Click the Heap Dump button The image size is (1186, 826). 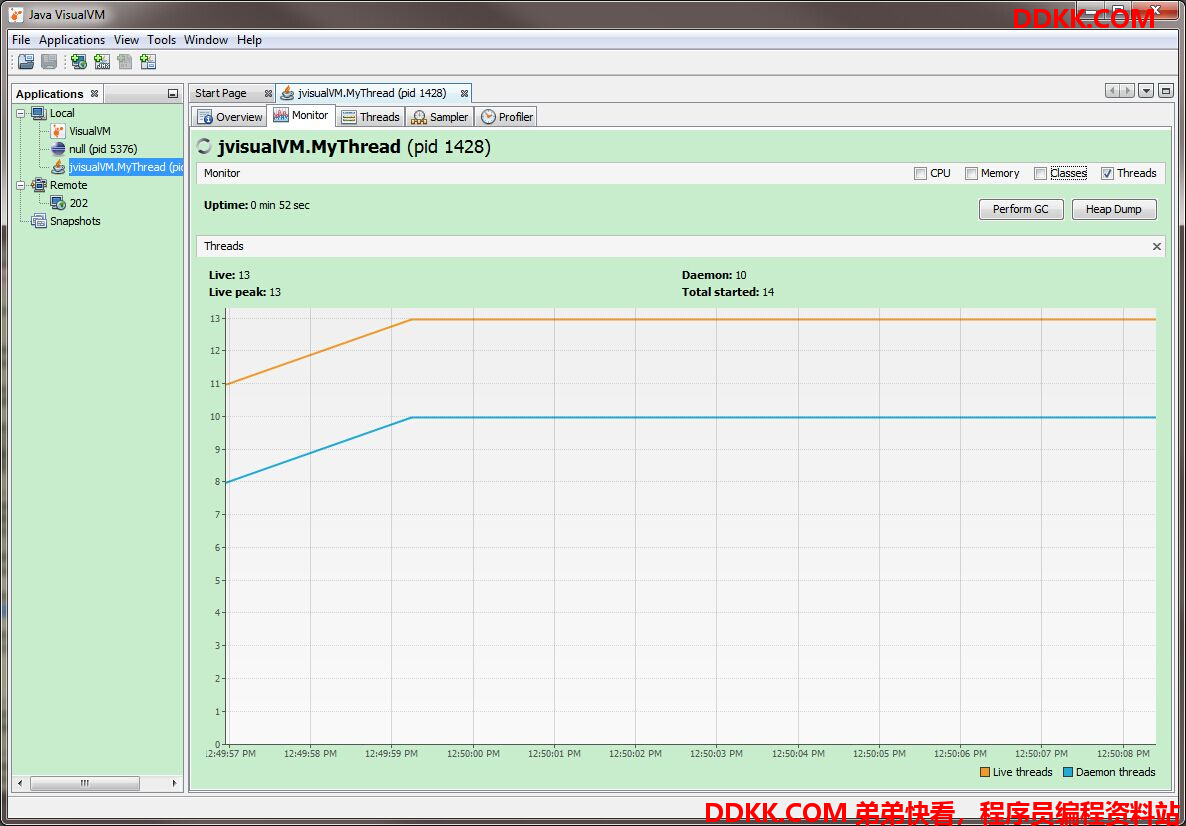tap(1114, 210)
